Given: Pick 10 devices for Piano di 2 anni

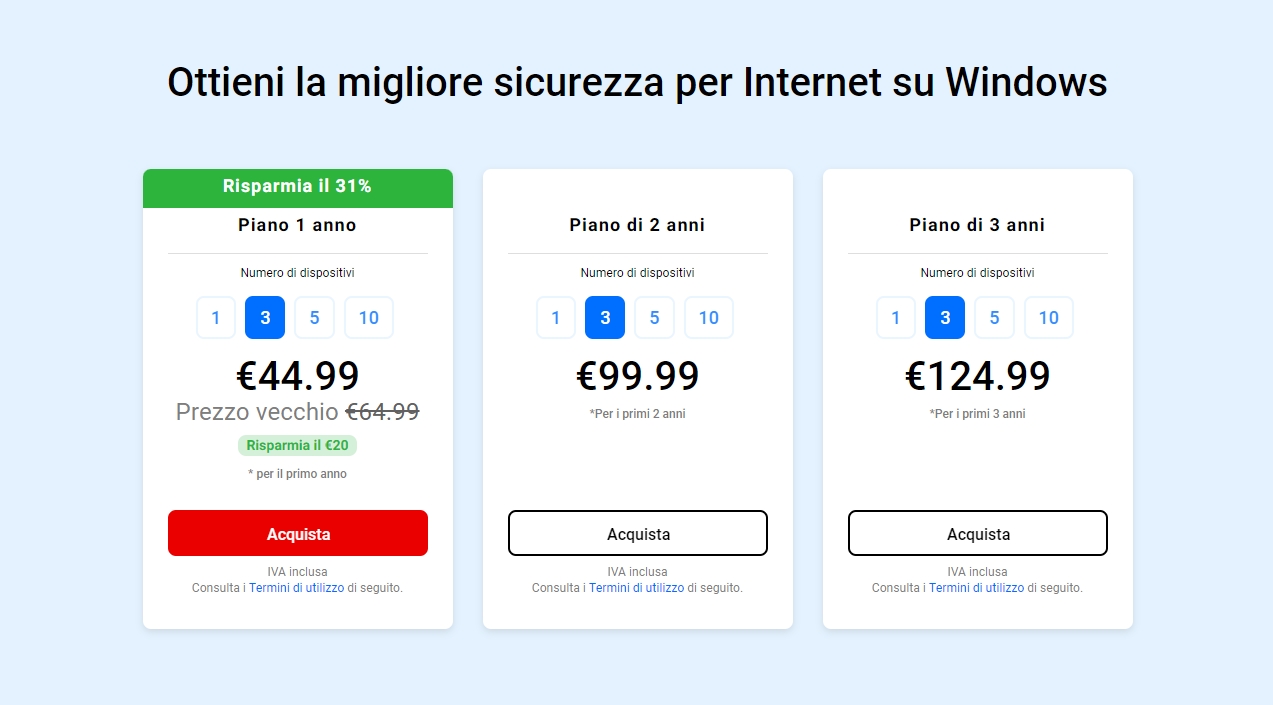Looking at the screenshot, I should click(x=709, y=318).
